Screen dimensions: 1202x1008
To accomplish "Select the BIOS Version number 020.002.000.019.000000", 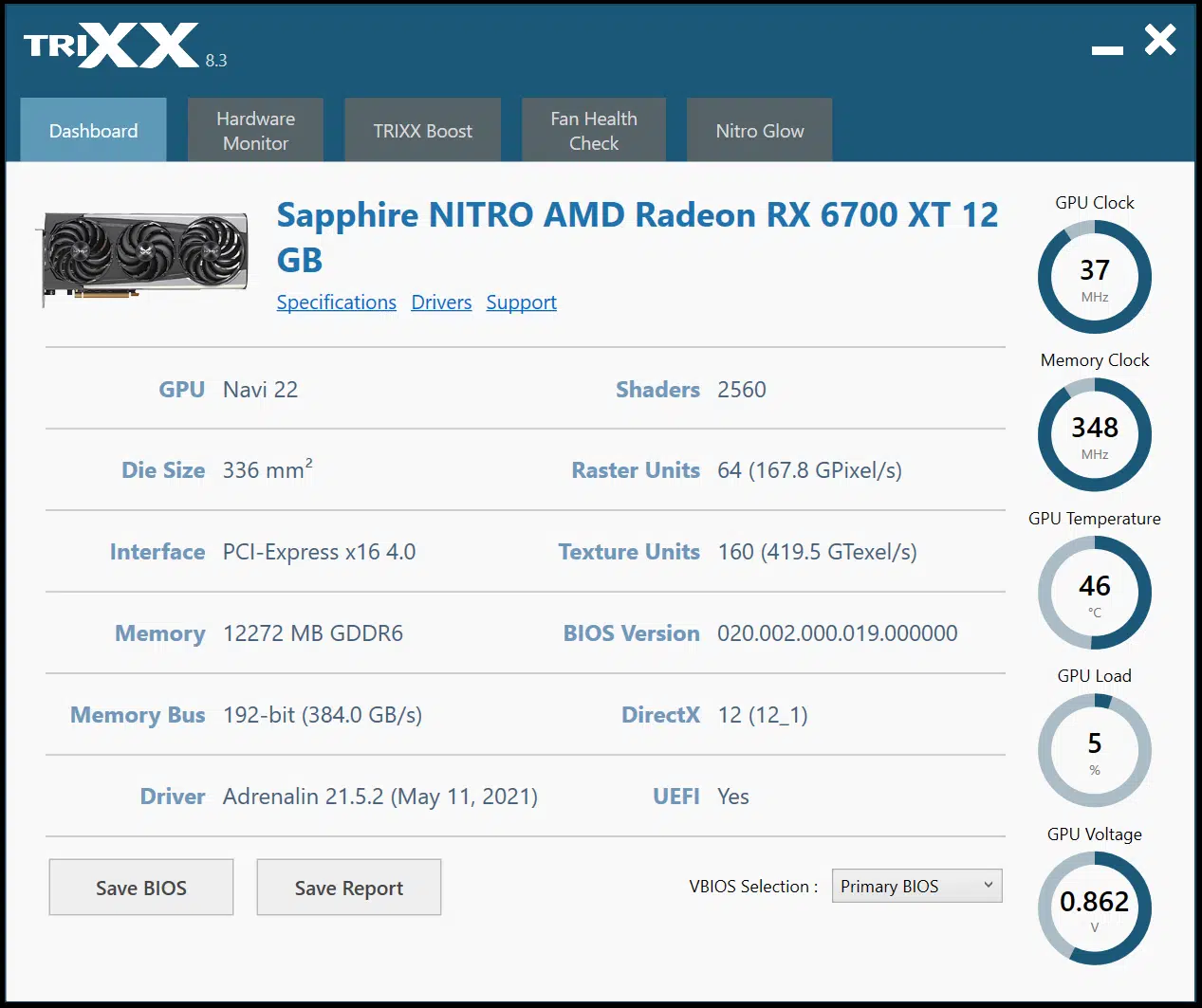I will (838, 633).
